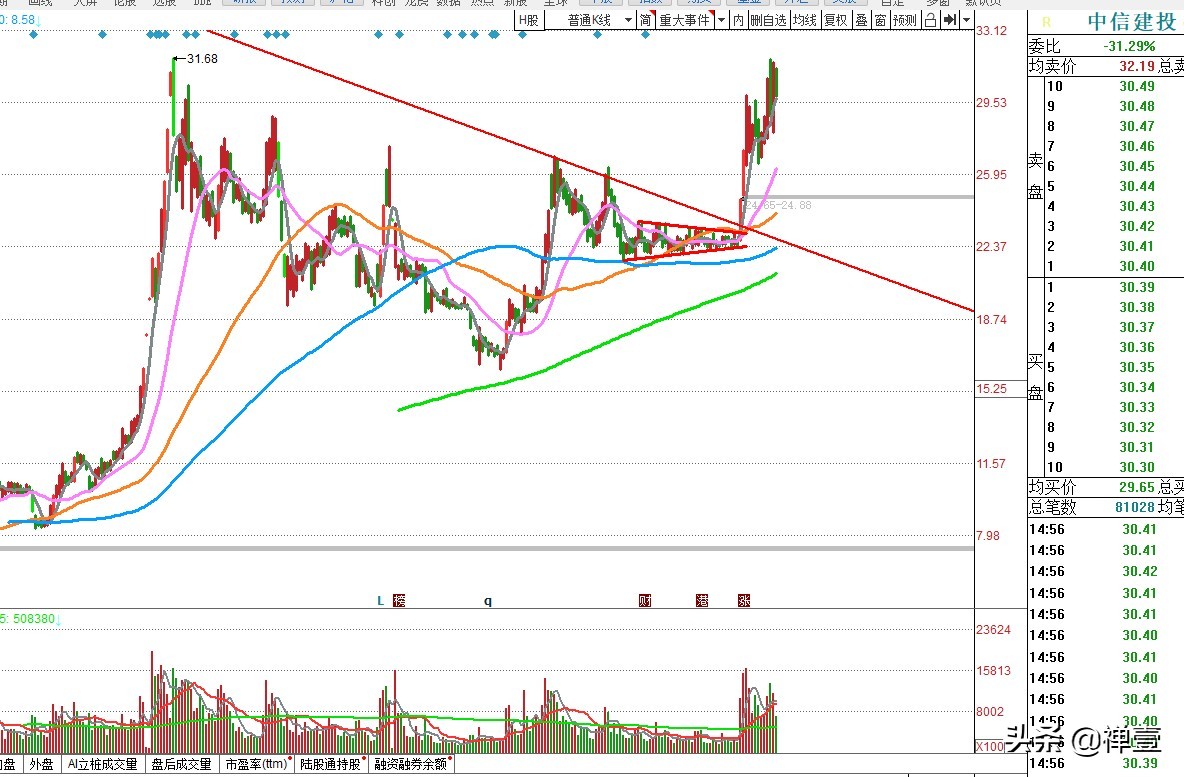The height and width of the screenshot is (777, 1184).
Task: Select the 市盈率(ttm) indicator tab
Action: pyautogui.click(x=257, y=764)
